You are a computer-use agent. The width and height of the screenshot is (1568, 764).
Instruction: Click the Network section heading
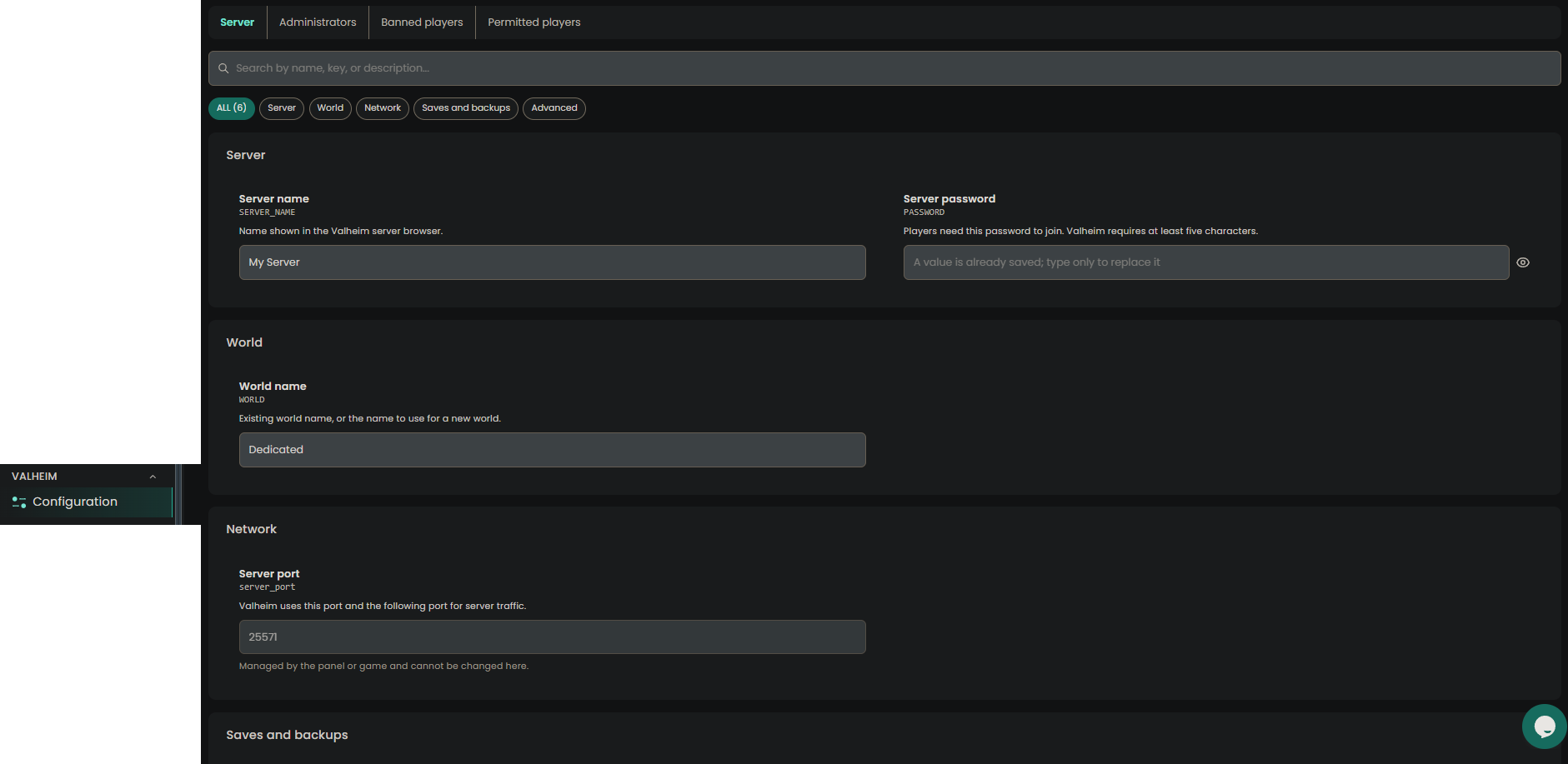[251, 529]
